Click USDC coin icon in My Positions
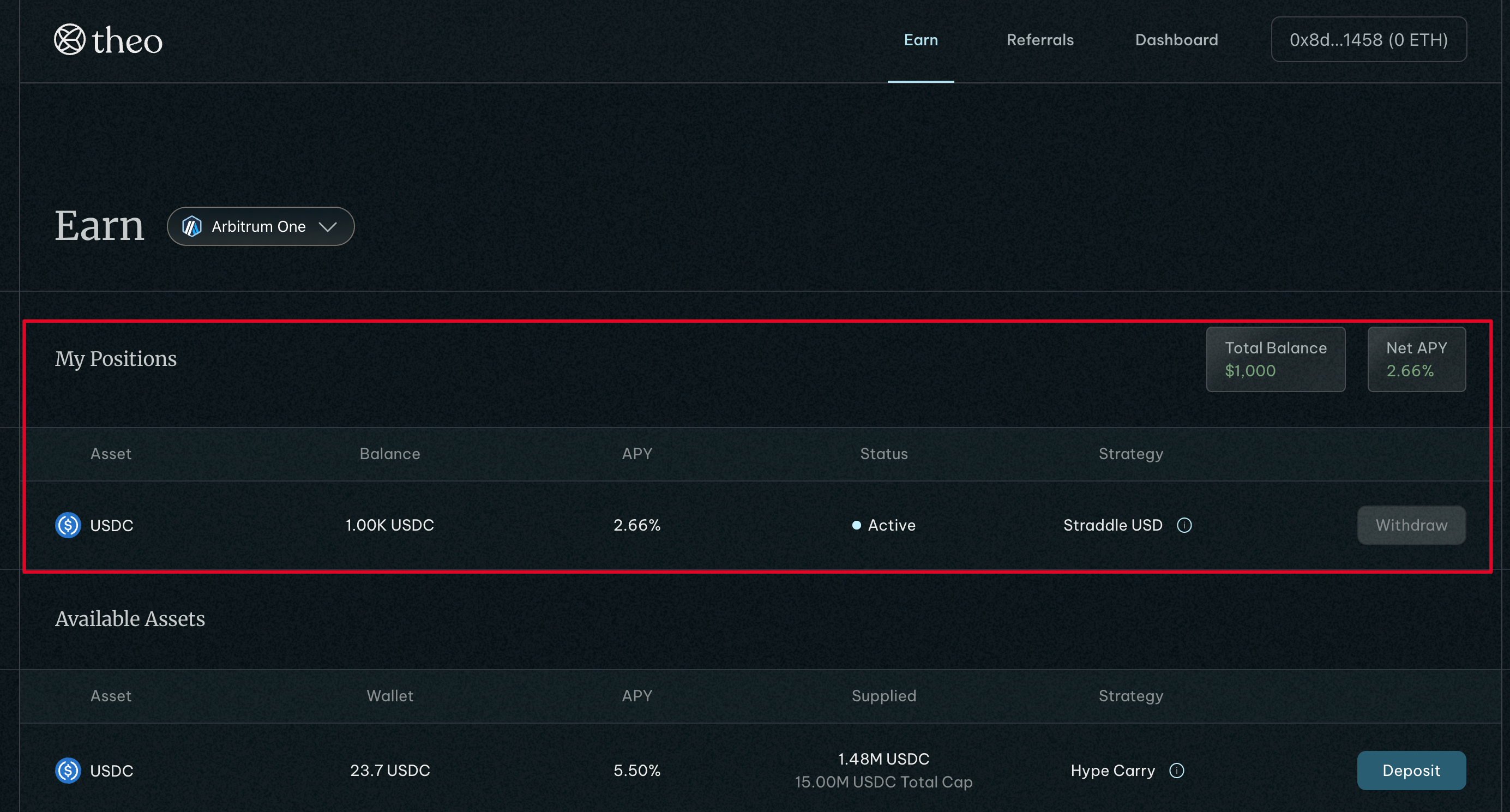This screenshot has width=1510, height=812. coord(68,525)
